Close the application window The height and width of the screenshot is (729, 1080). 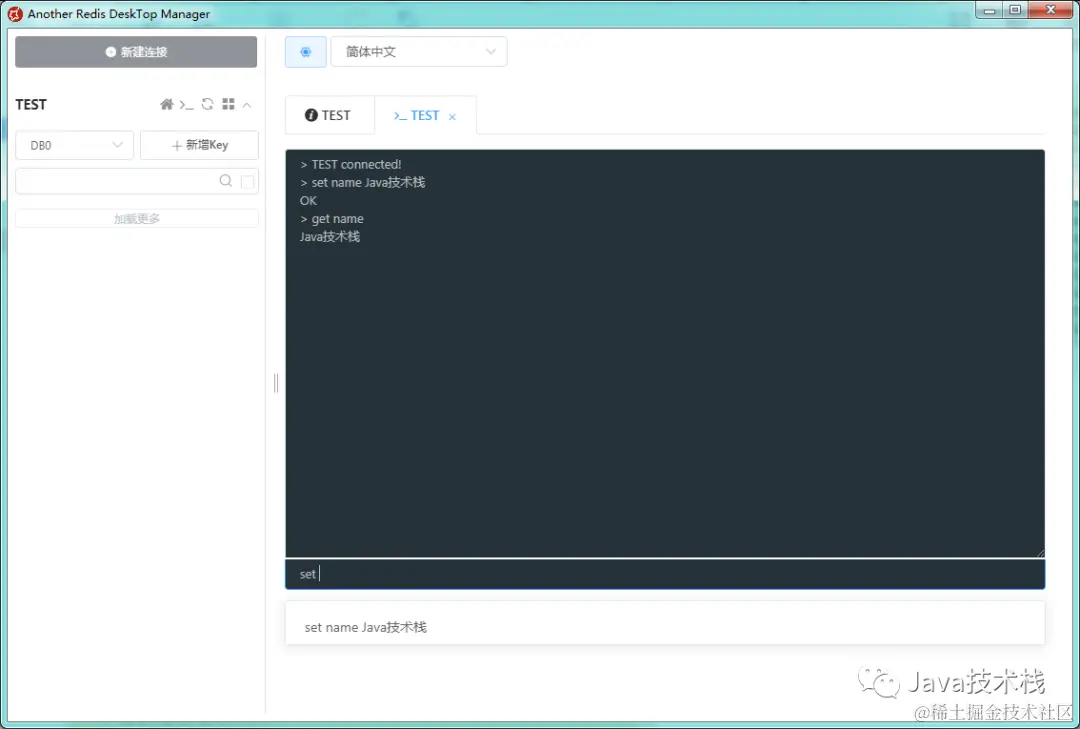tap(1051, 10)
